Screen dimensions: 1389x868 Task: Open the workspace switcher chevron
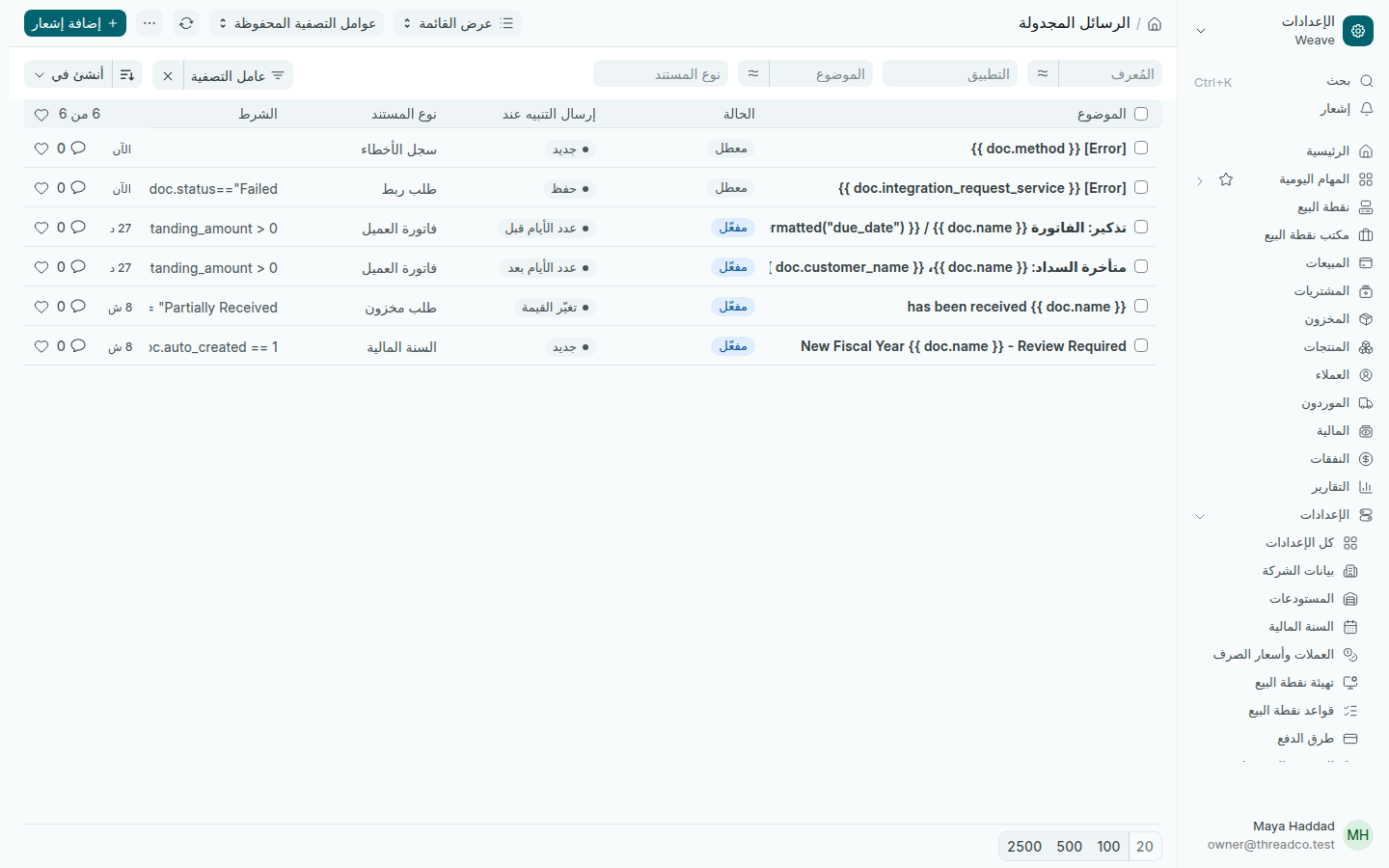(1201, 31)
